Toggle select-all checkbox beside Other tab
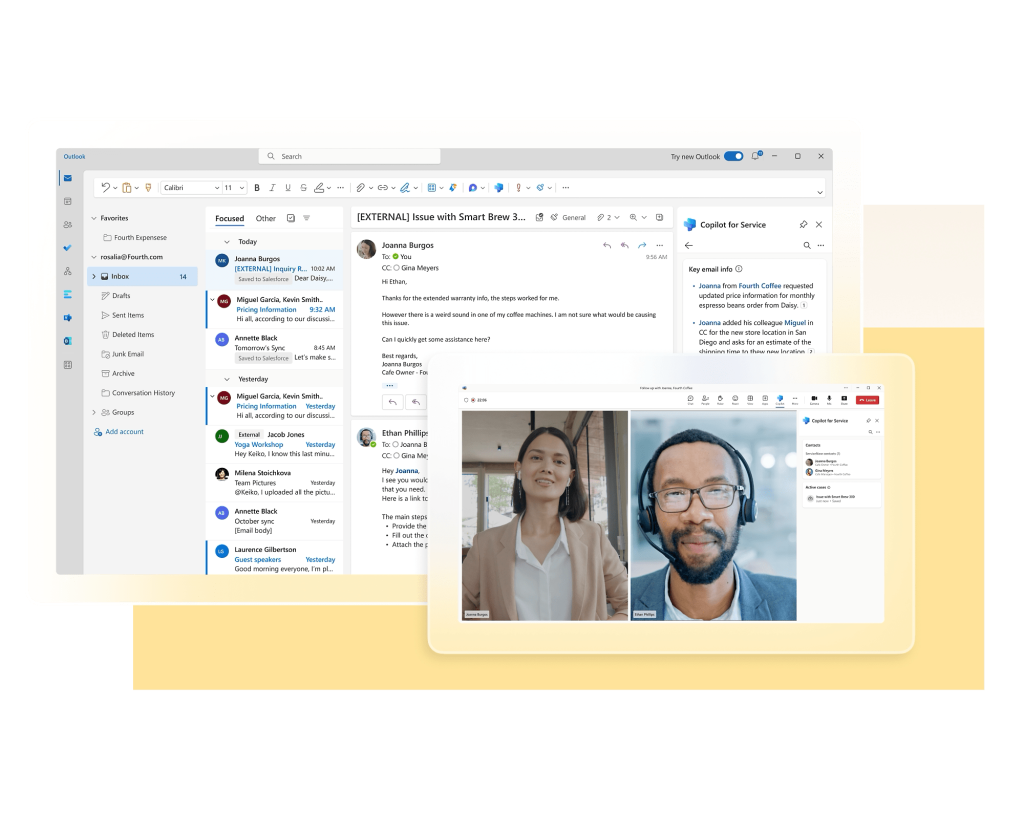1024x814 pixels. point(291,218)
